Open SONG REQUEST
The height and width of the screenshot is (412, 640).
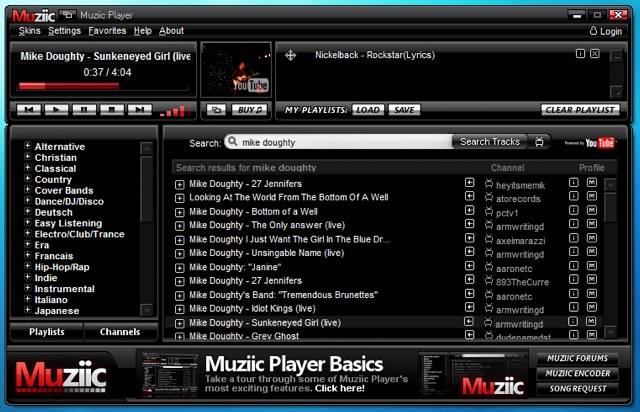coord(577,389)
